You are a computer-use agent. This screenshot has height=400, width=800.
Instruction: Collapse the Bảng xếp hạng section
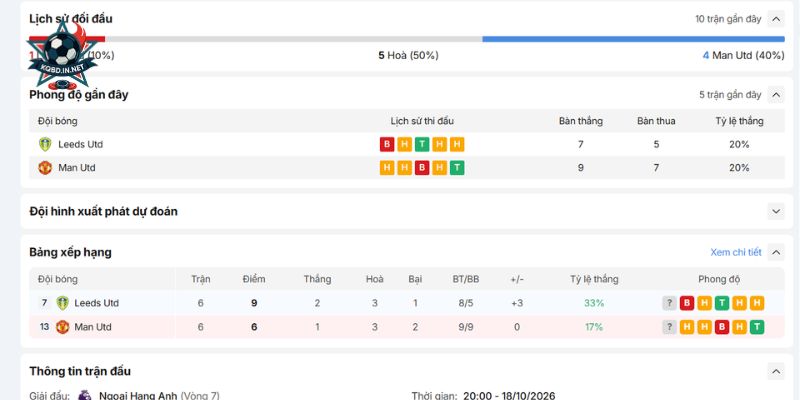tap(776, 252)
